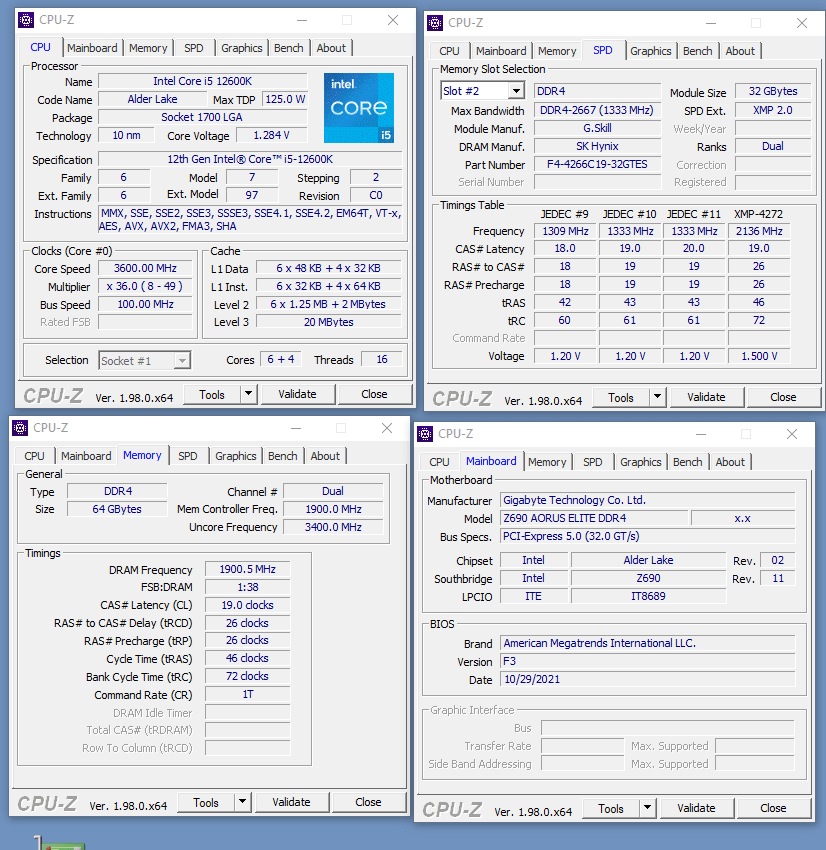Viewport: 826px width, 850px height.
Task: Click Tools button in Memory window
Action: [x=206, y=802]
